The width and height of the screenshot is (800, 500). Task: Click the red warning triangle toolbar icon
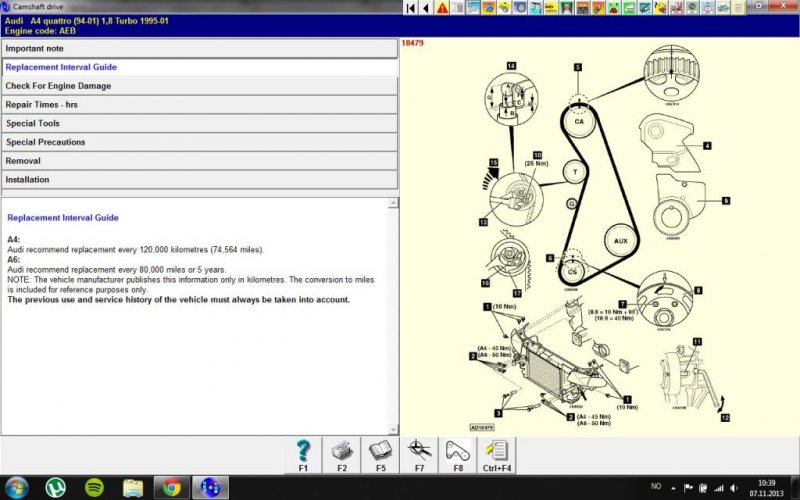442,8
